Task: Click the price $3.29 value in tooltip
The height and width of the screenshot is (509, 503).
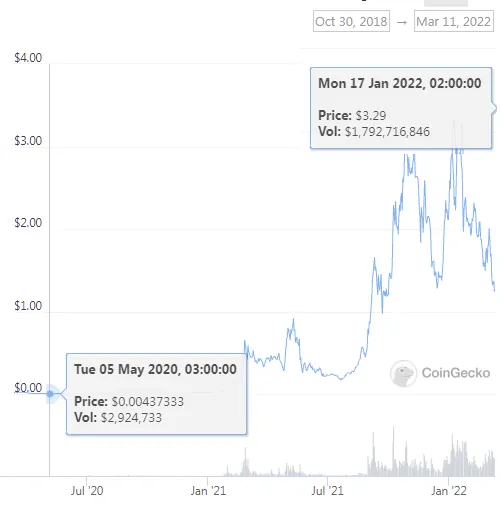Action: 371,116
